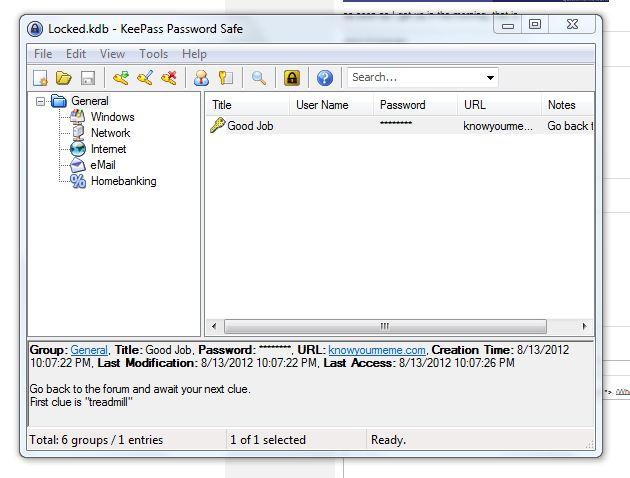Open the Edit menu

click(76, 54)
